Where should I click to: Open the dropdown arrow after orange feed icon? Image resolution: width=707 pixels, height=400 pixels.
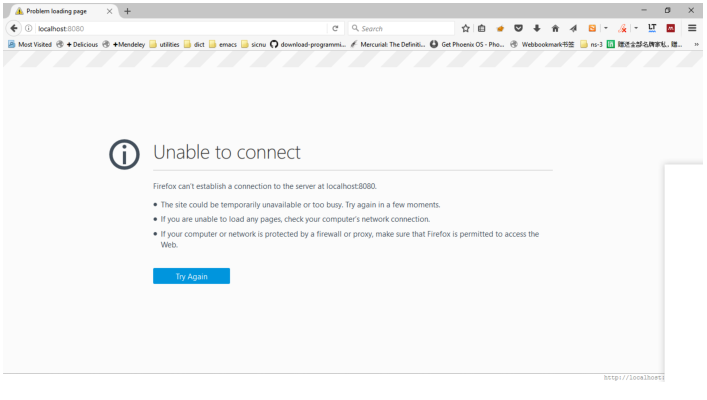coord(606,28)
